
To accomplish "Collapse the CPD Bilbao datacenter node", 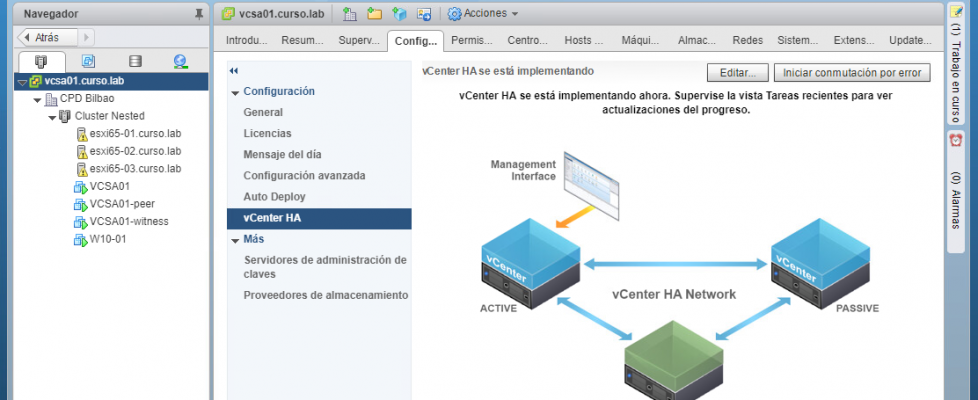I will (x=37, y=99).
